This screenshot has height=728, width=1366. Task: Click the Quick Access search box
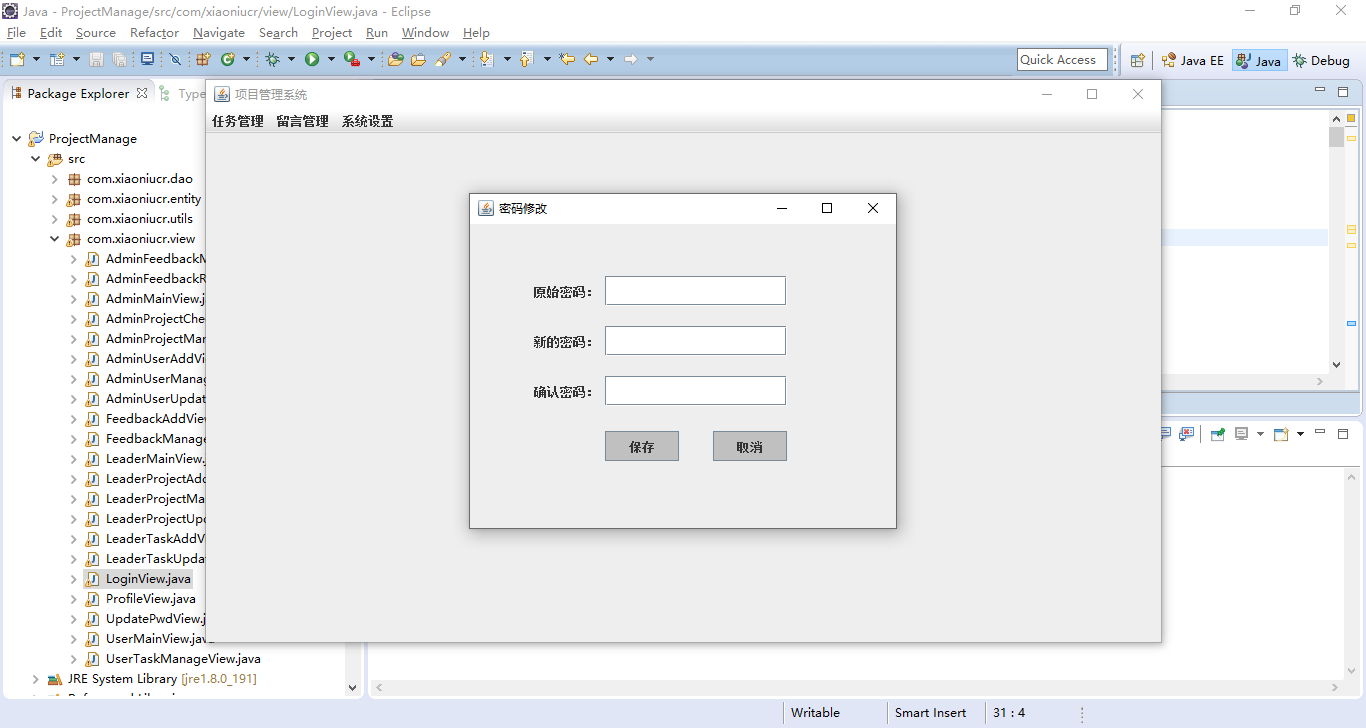point(1063,60)
